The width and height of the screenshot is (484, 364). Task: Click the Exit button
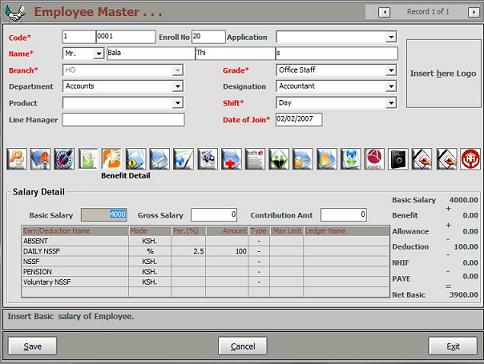[453, 346]
